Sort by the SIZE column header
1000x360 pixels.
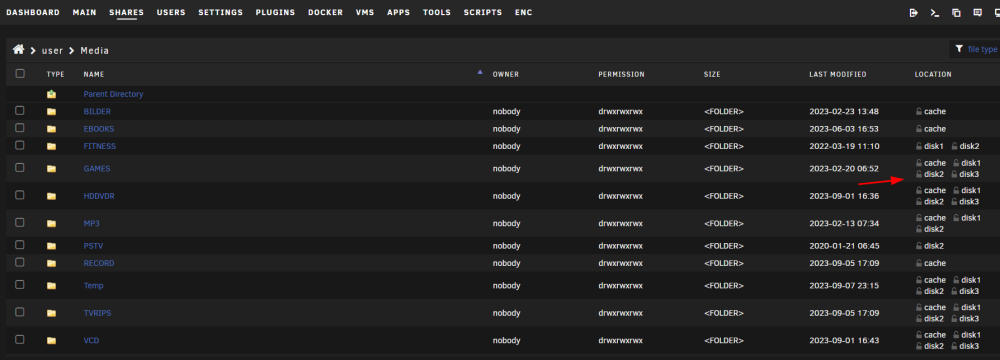tap(712, 74)
